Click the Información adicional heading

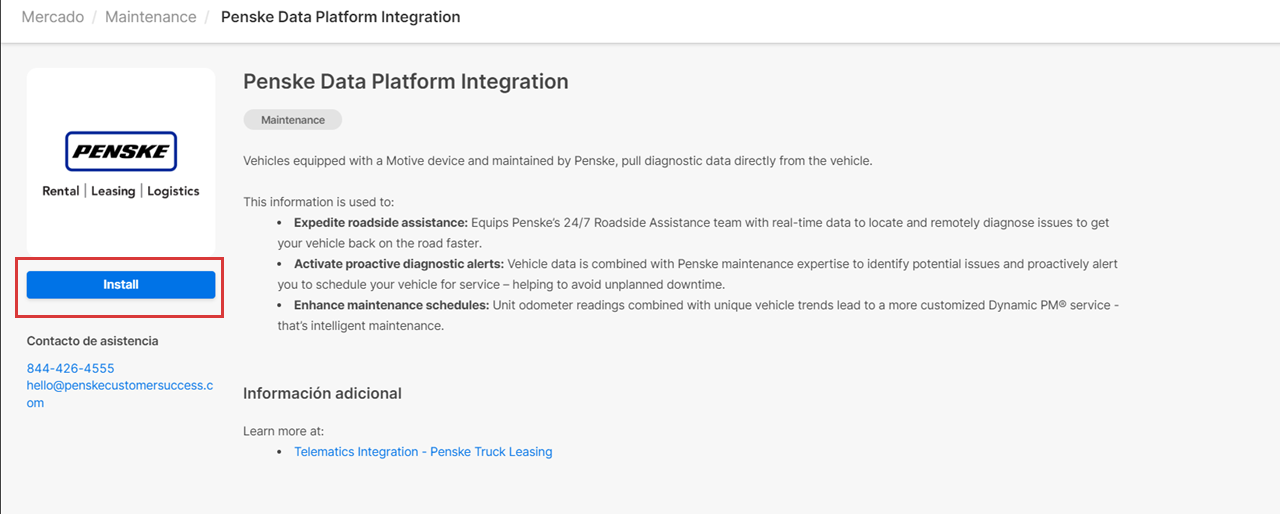pos(322,393)
